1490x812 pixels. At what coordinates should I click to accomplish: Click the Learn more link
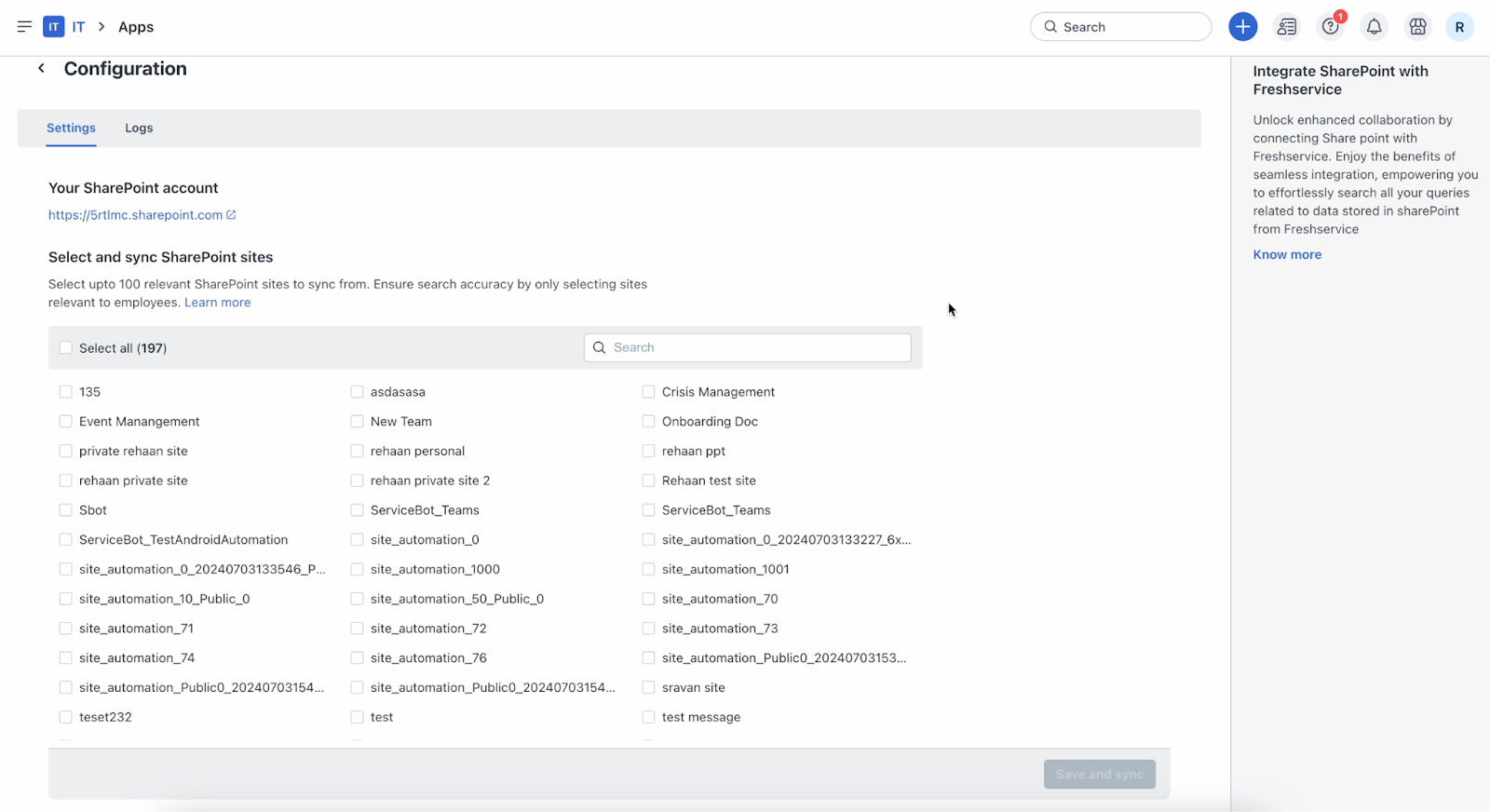click(217, 303)
